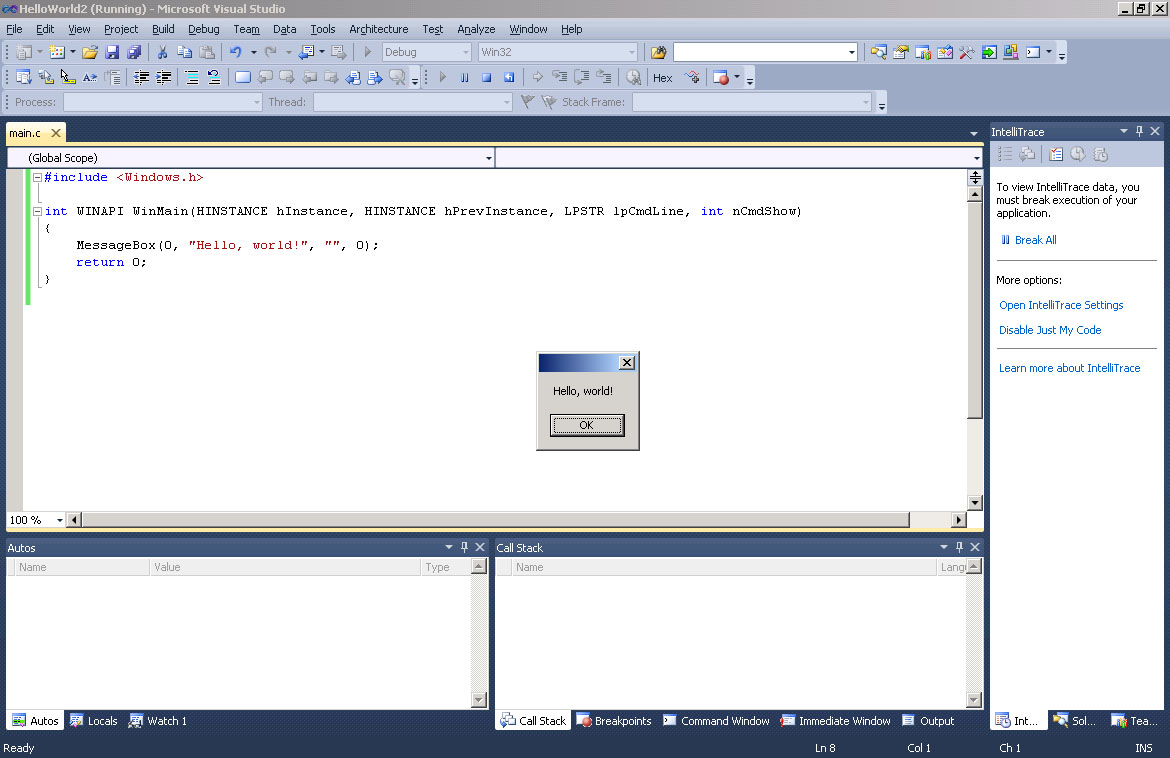Switch to the Immediate Window tab

(836, 721)
